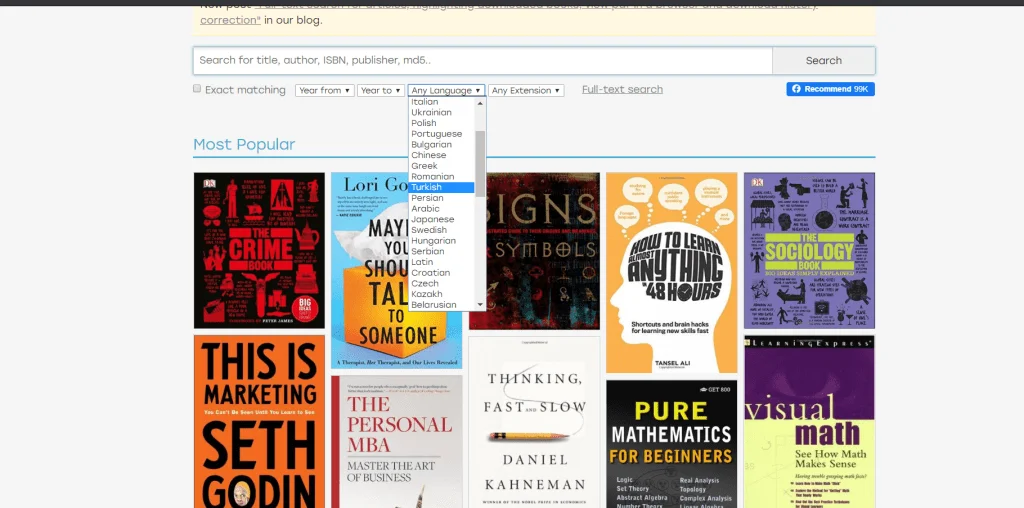Image resolution: width=1024 pixels, height=508 pixels.
Task: Open the Any Extension dropdown
Action: click(526, 90)
